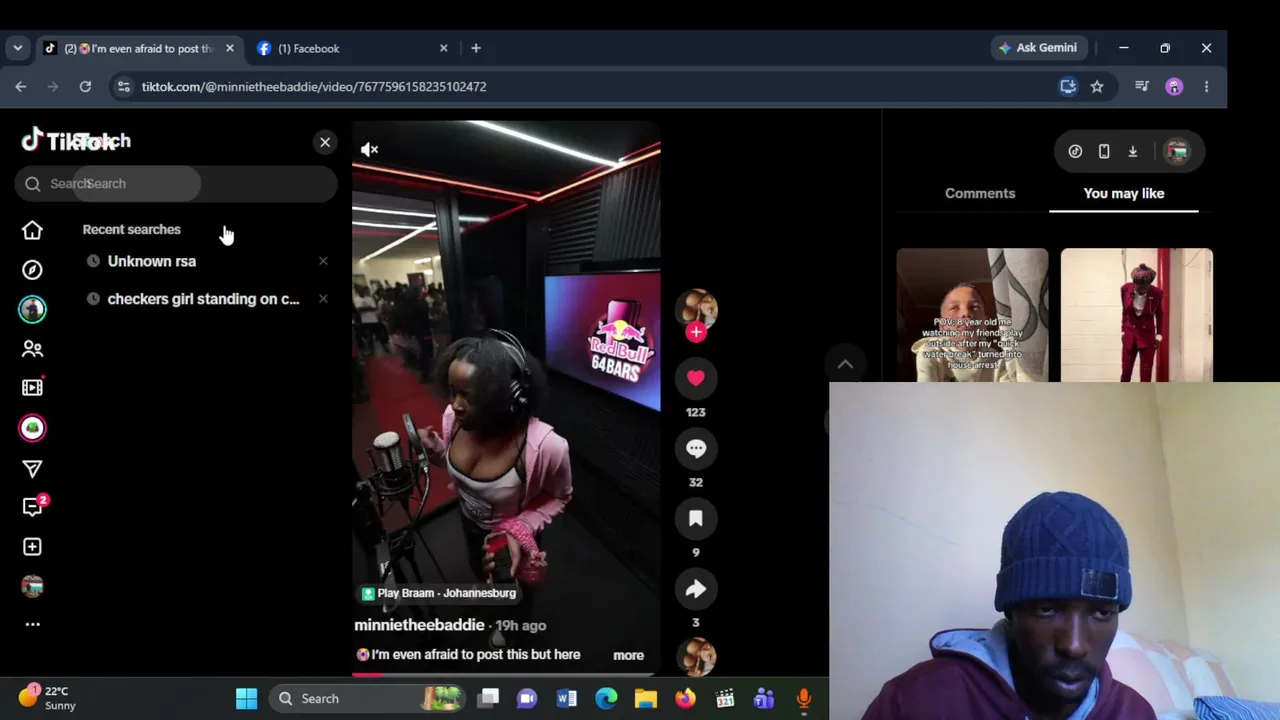Open Activity inbox with 2 notifications
This screenshot has height=720, width=1280.
click(x=32, y=507)
